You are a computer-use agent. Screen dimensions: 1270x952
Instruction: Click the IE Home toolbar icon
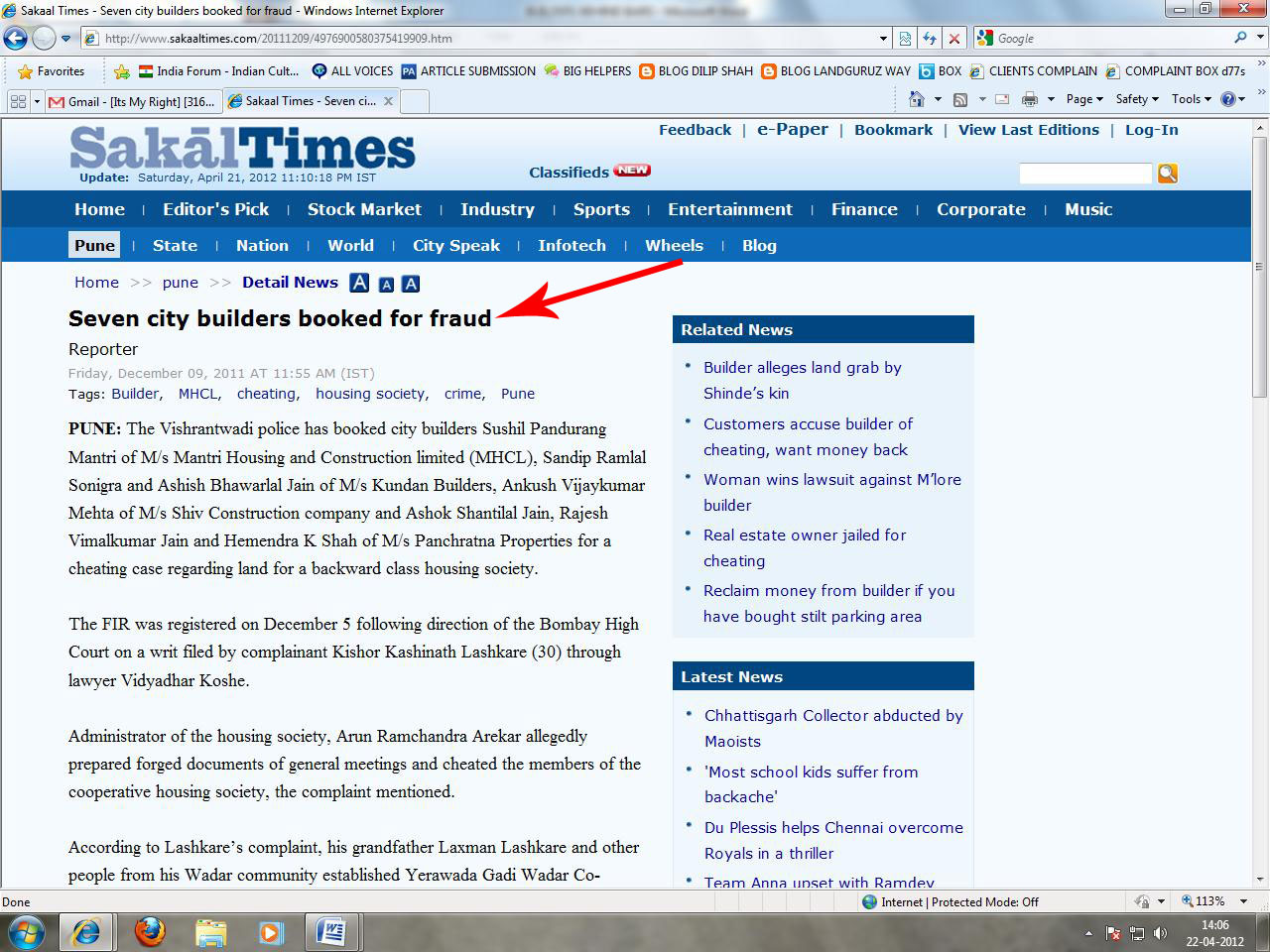tap(917, 99)
